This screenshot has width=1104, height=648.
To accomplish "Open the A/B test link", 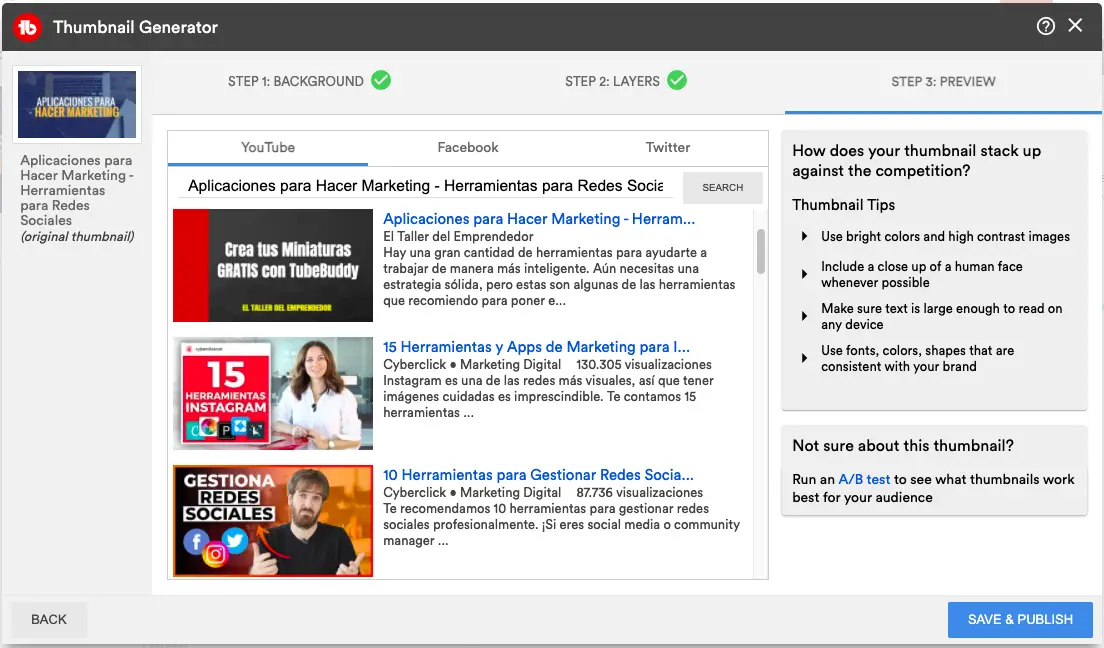I will pyautogui.click(x=864, y=479).
